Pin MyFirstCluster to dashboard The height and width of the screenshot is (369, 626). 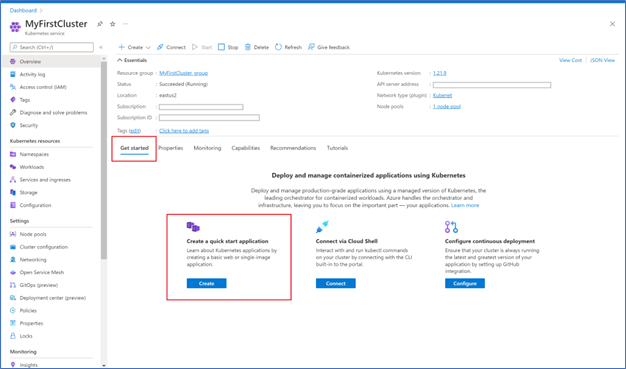click(x=100, y=24)
